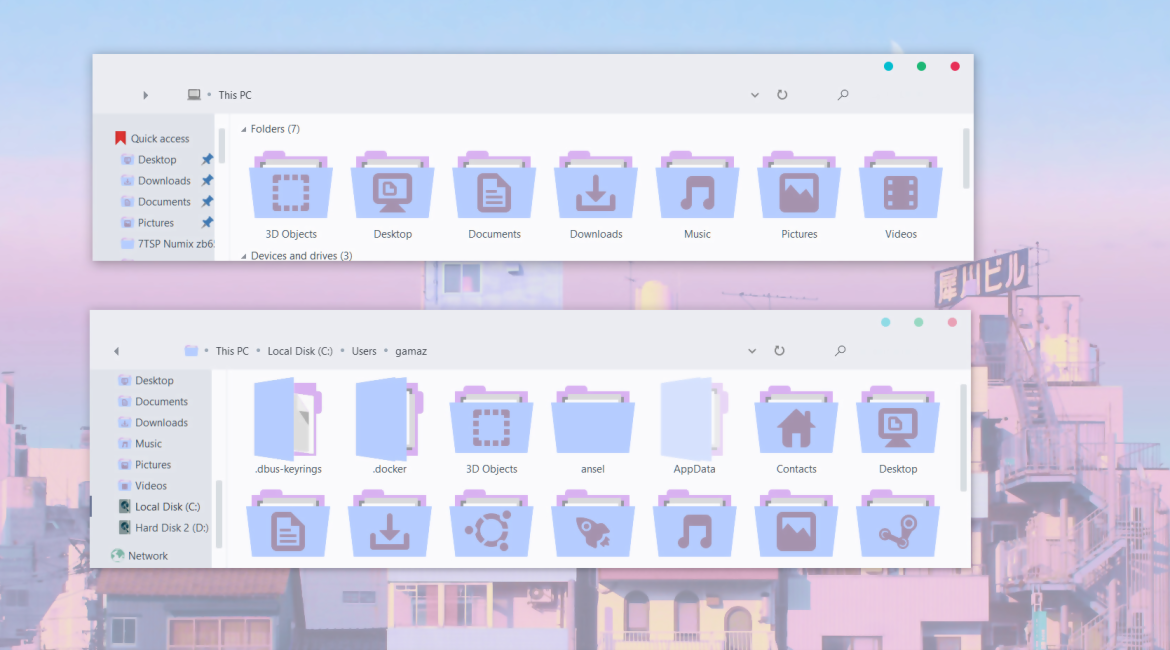
Task: Collapse the Folders (7) group
Action: pos(244,129)
